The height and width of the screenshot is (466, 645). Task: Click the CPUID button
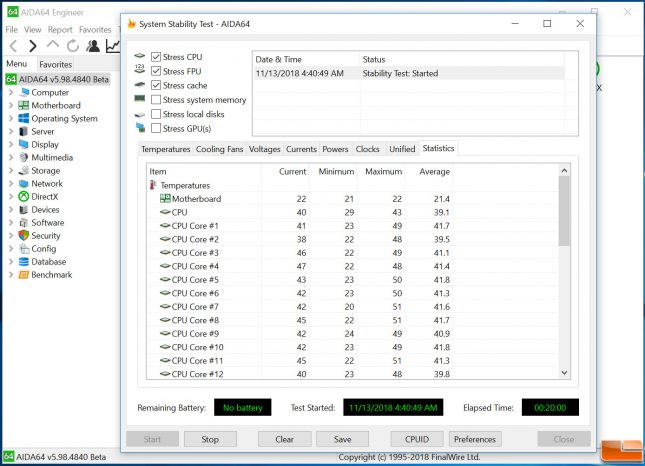[417, 439]
